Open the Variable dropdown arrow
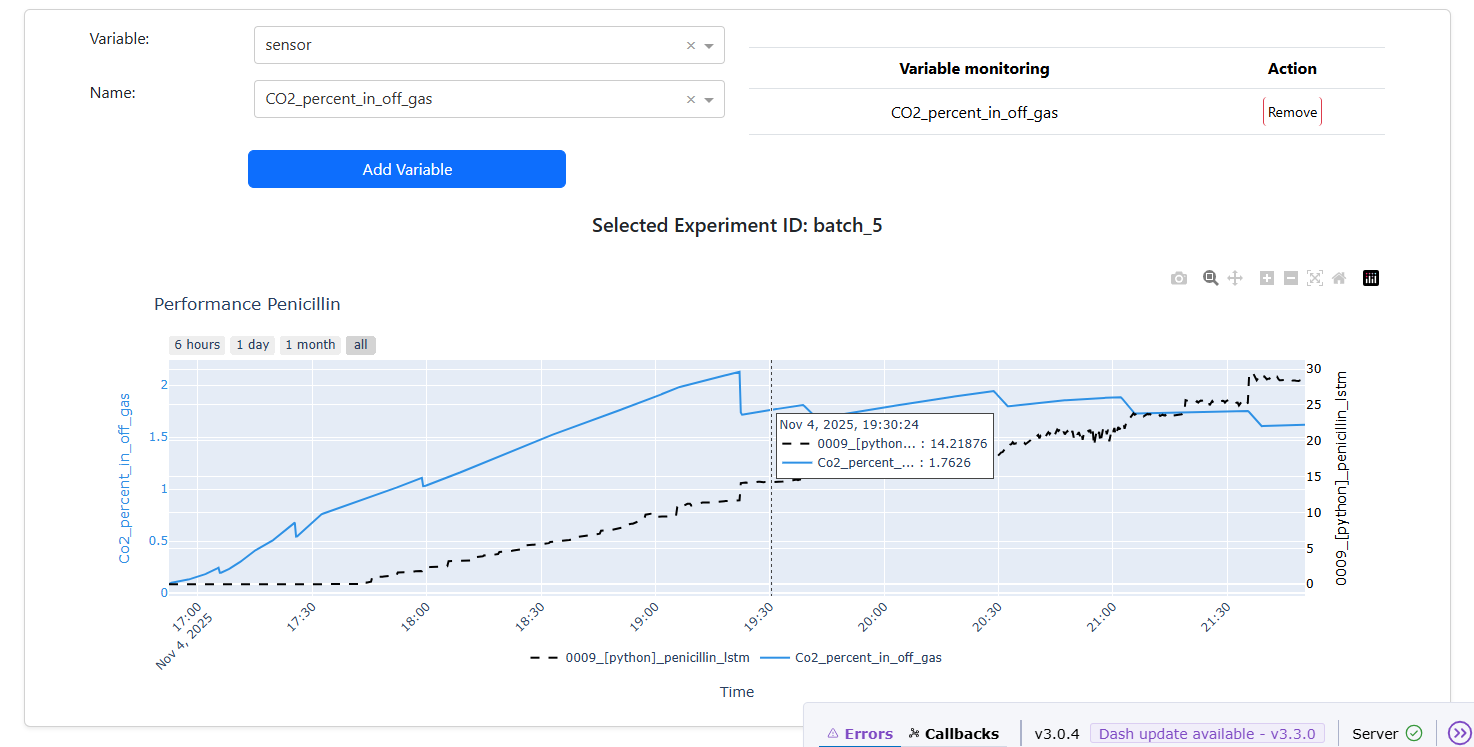The image size is (1474, 747). point(709,45)
